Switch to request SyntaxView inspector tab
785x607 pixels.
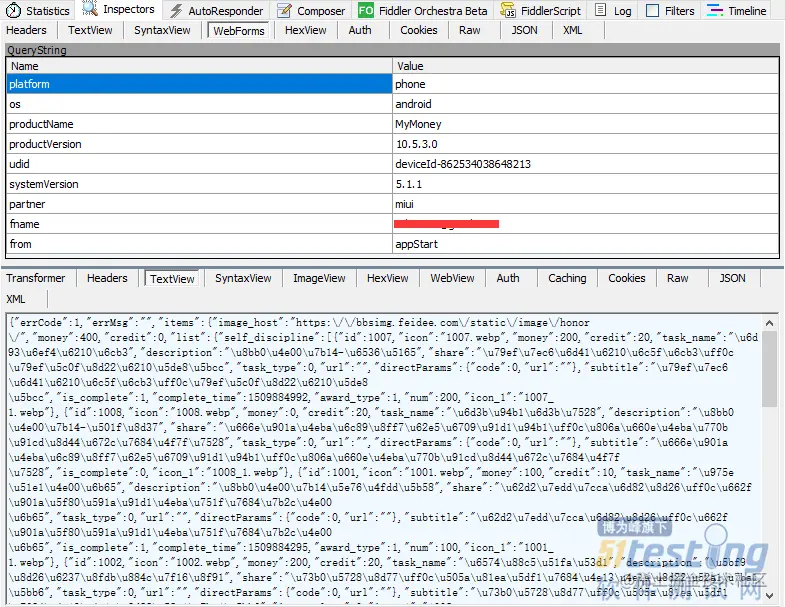click(162, 30)
